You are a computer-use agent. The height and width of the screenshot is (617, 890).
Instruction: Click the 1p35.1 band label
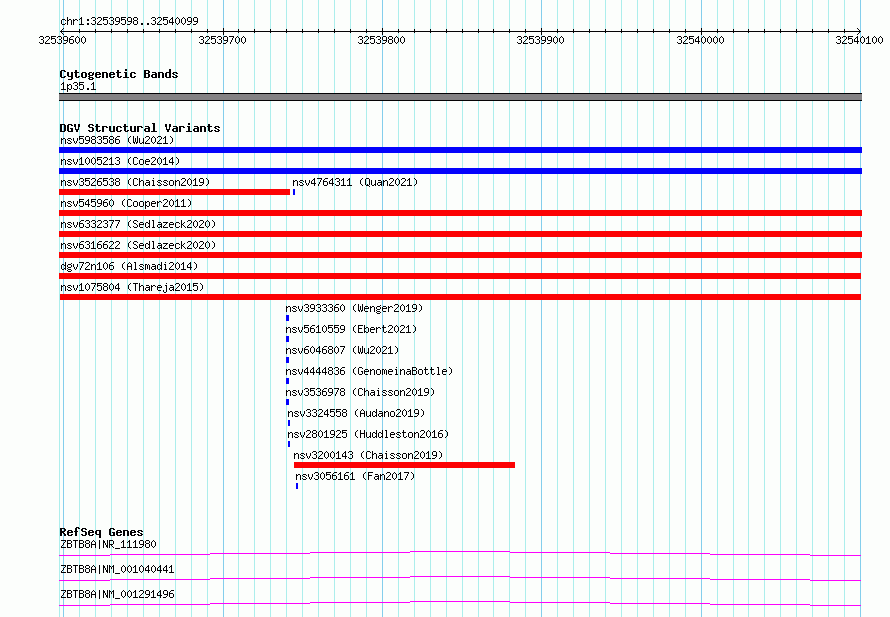78,86
